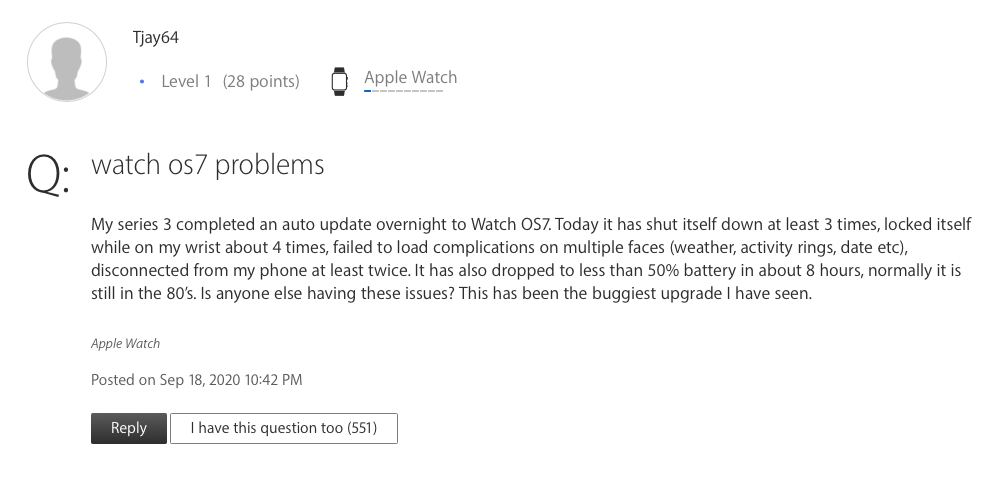The height and width of the screenshot is (500, 1001).
Task: Click the Posted on Sep 18, 2020 timestamp
Action: [196, 380]
